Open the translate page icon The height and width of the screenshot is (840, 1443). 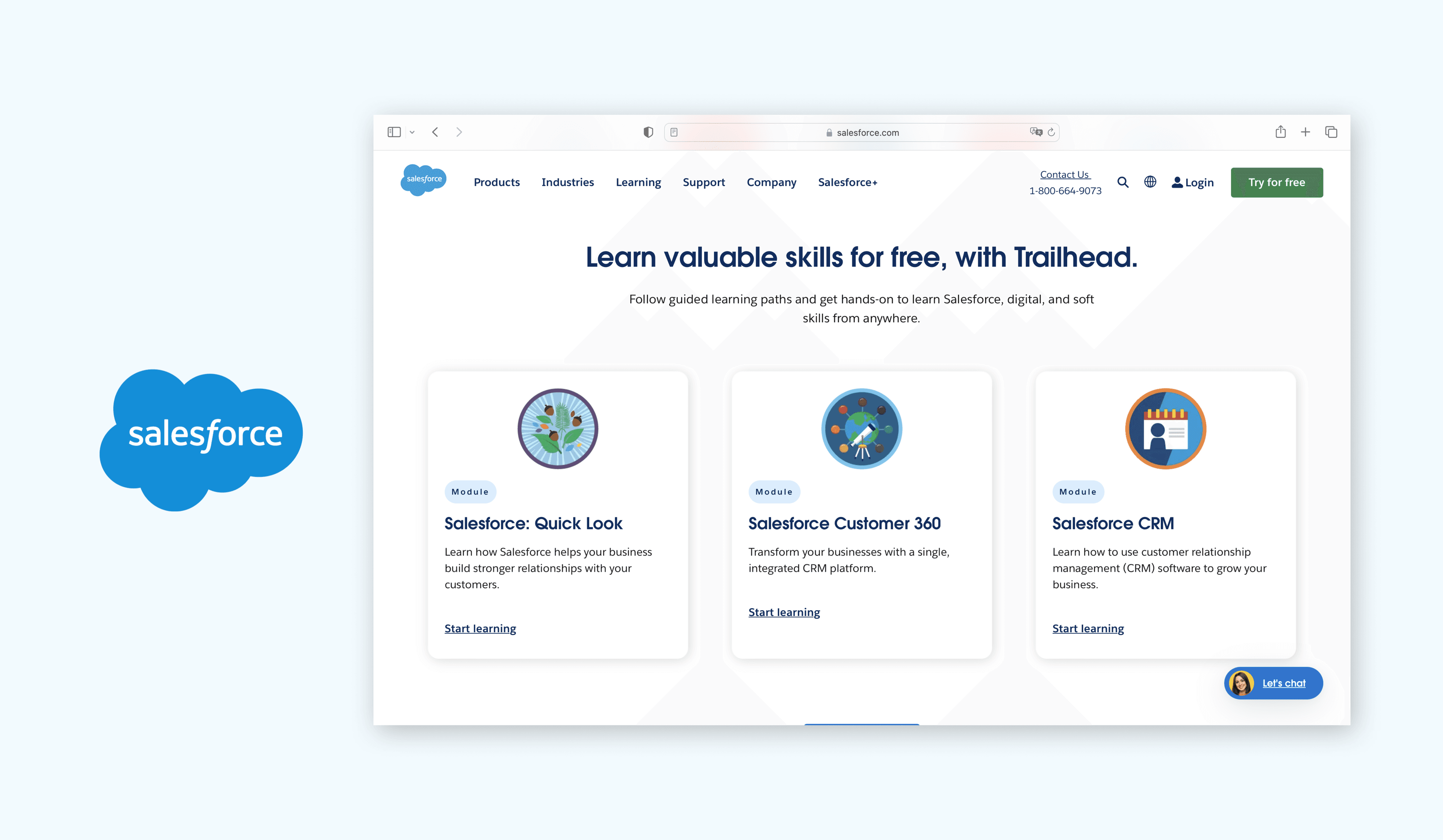[1036, 132]
